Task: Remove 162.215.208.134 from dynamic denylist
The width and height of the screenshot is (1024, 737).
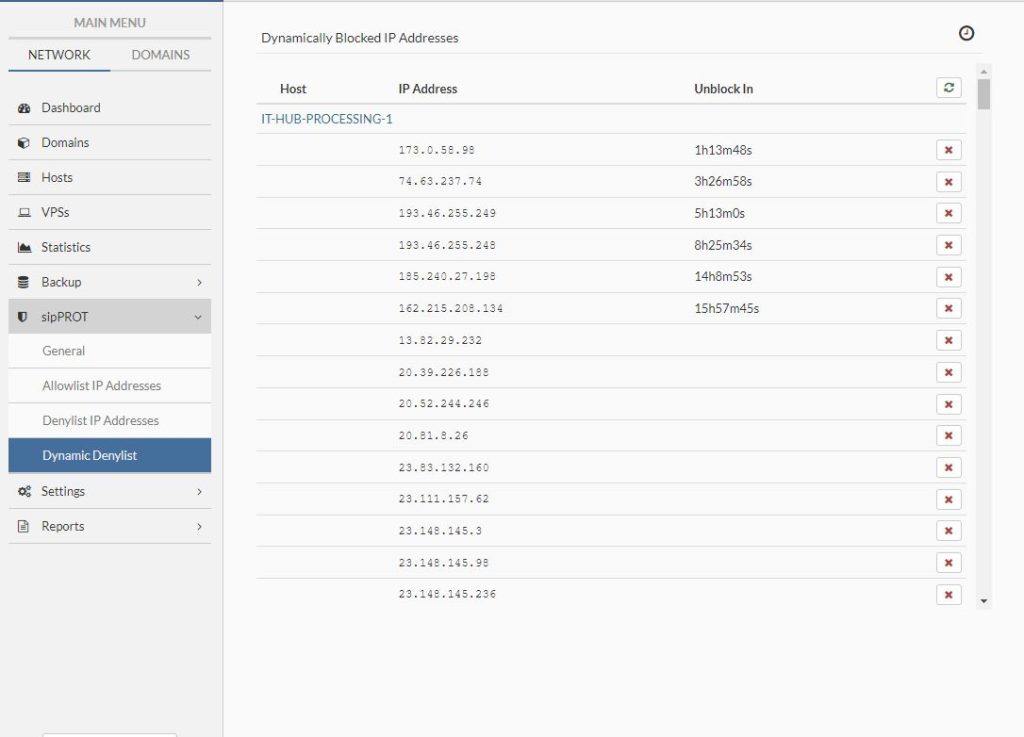Action: tap(948, 309)
